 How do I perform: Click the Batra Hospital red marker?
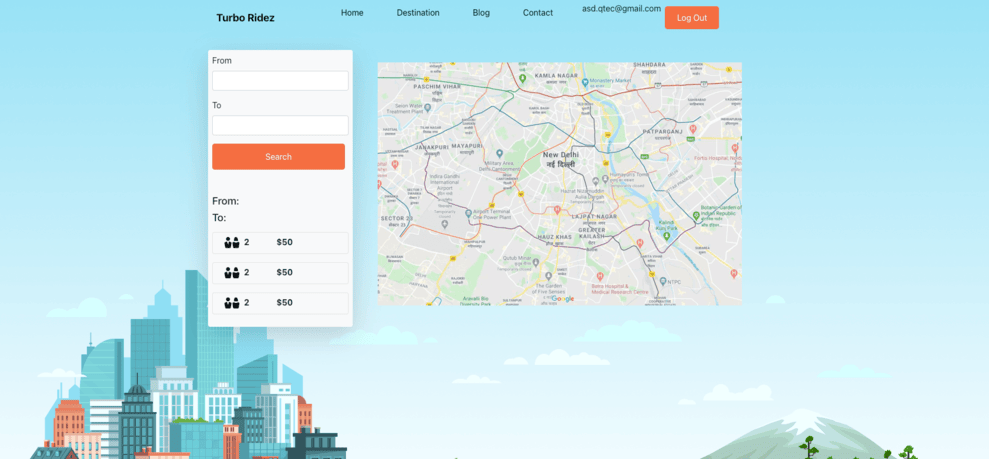(599, 276)
